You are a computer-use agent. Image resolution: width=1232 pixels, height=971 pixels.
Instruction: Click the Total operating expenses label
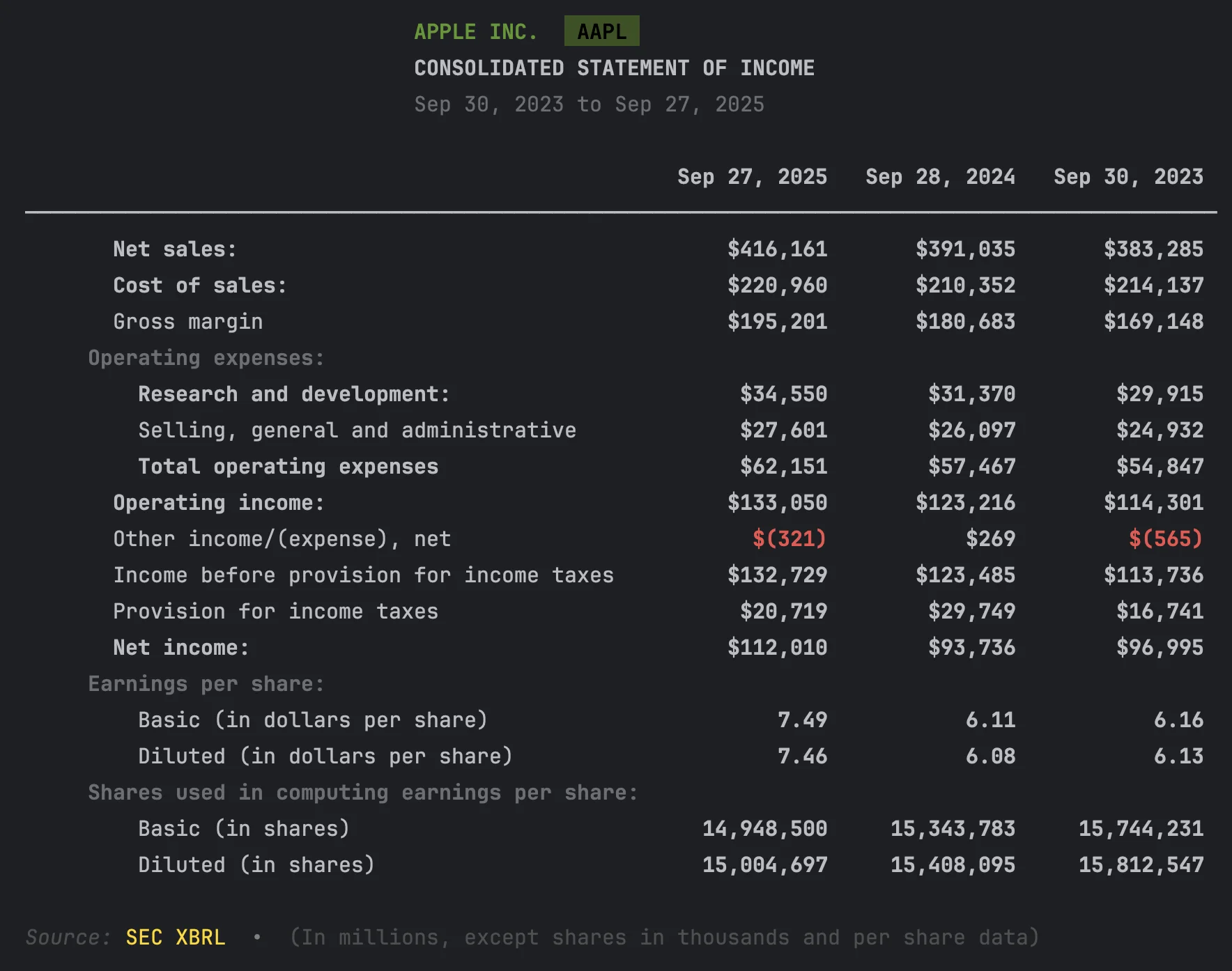pyautogui.click(x=288, y=467)
